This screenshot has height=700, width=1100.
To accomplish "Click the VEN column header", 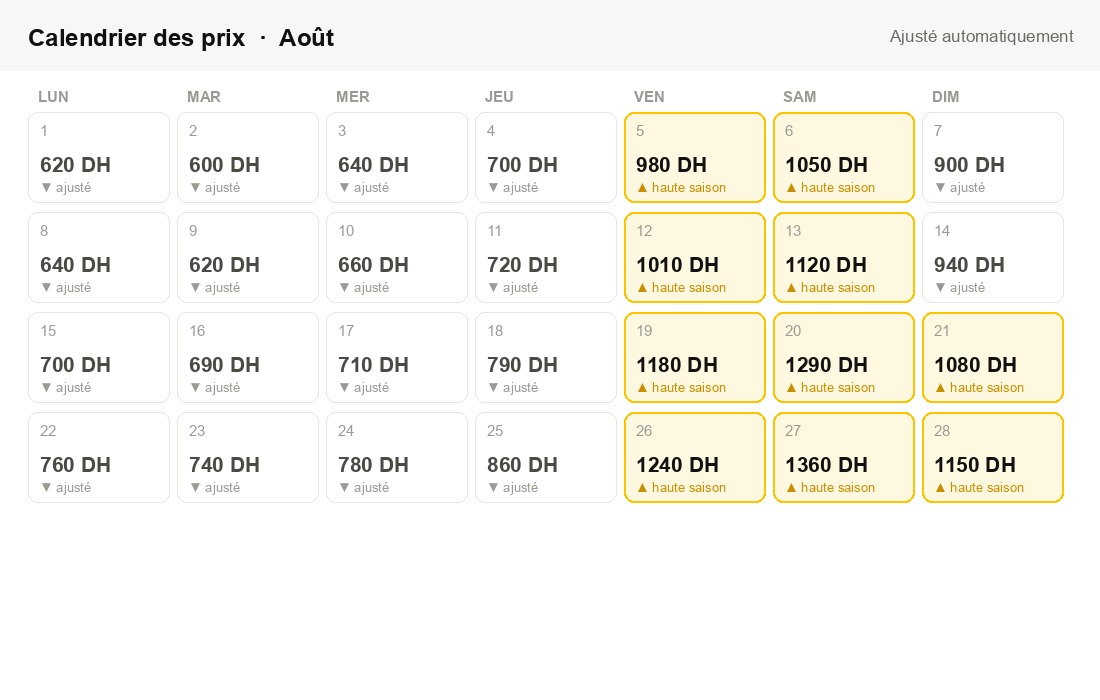I will 649,97.
